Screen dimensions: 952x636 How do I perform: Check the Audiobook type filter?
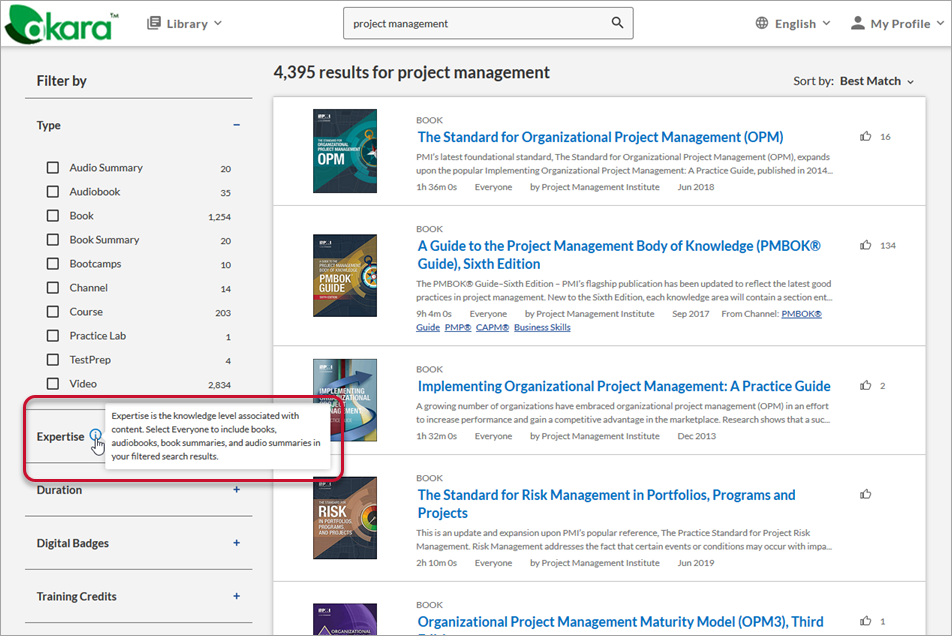53,192
